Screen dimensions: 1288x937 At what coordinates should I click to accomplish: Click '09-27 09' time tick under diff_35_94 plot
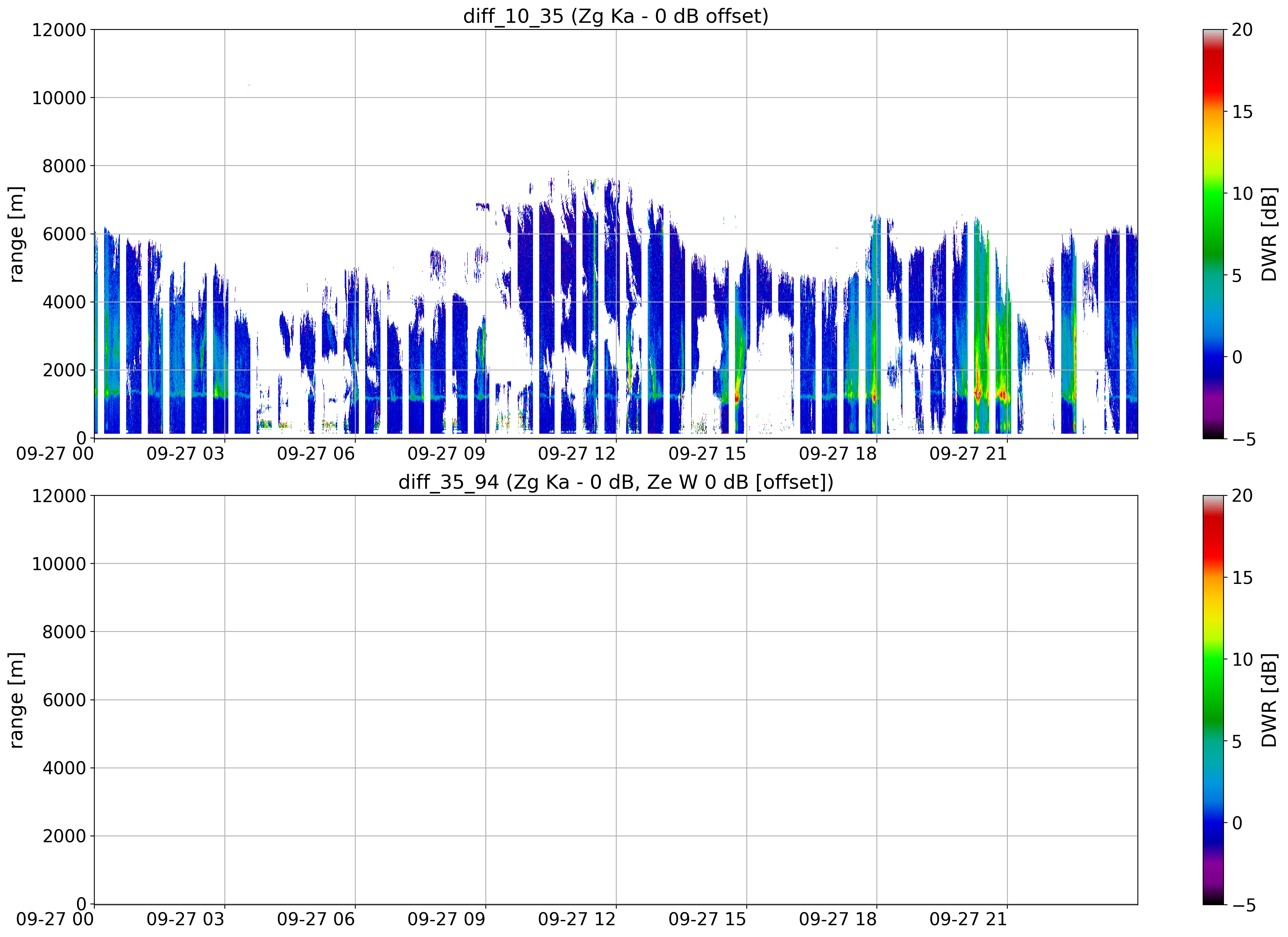(x=446, y=920)
